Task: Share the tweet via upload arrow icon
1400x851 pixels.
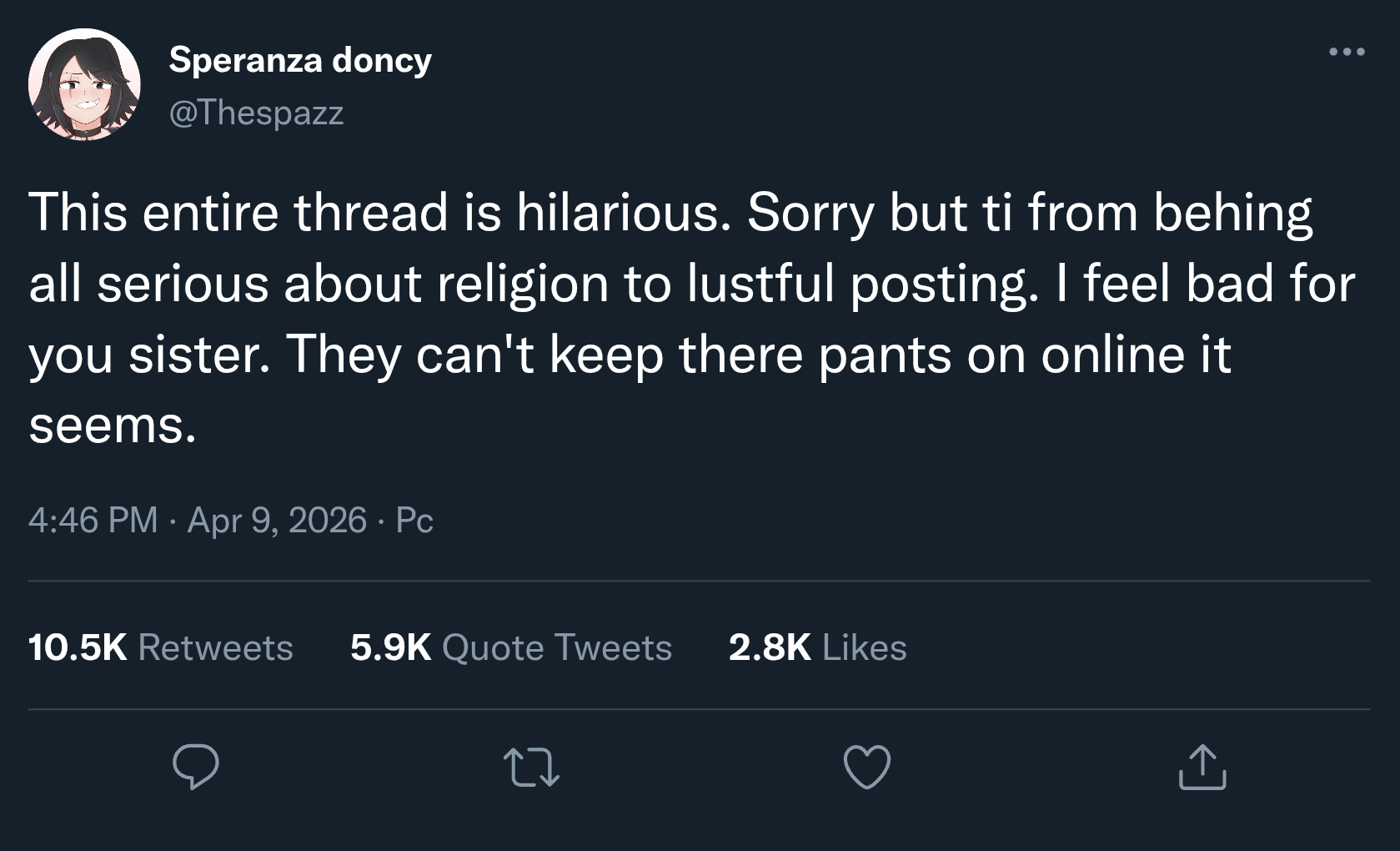Action: [x=1202, y=768]
